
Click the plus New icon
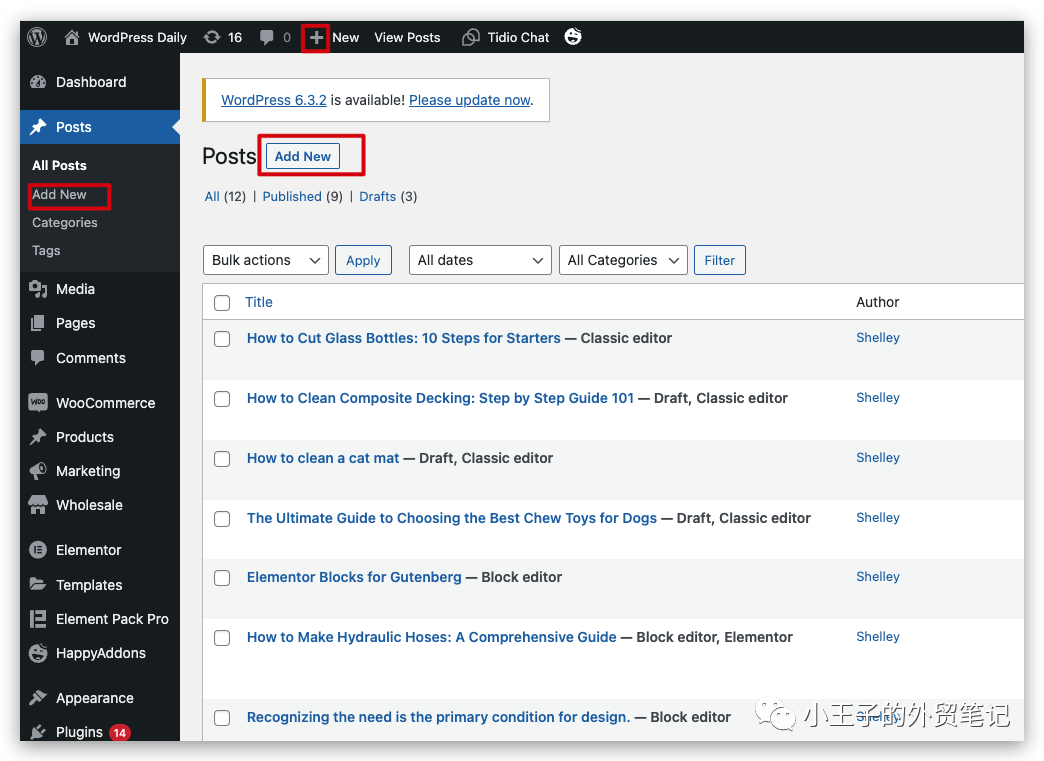click(x=316, y=37)
